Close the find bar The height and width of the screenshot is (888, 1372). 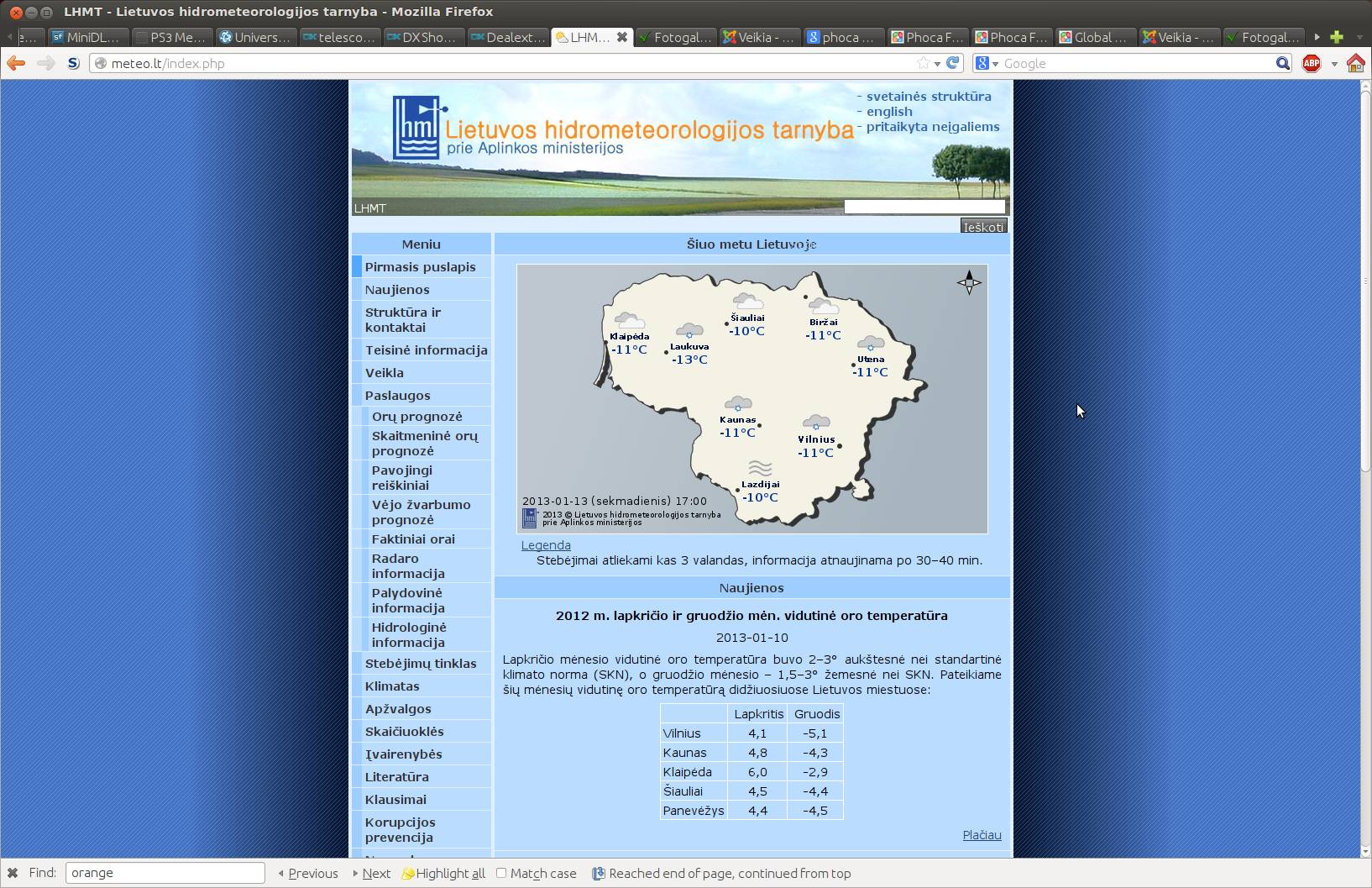click(x=12, y=873)
